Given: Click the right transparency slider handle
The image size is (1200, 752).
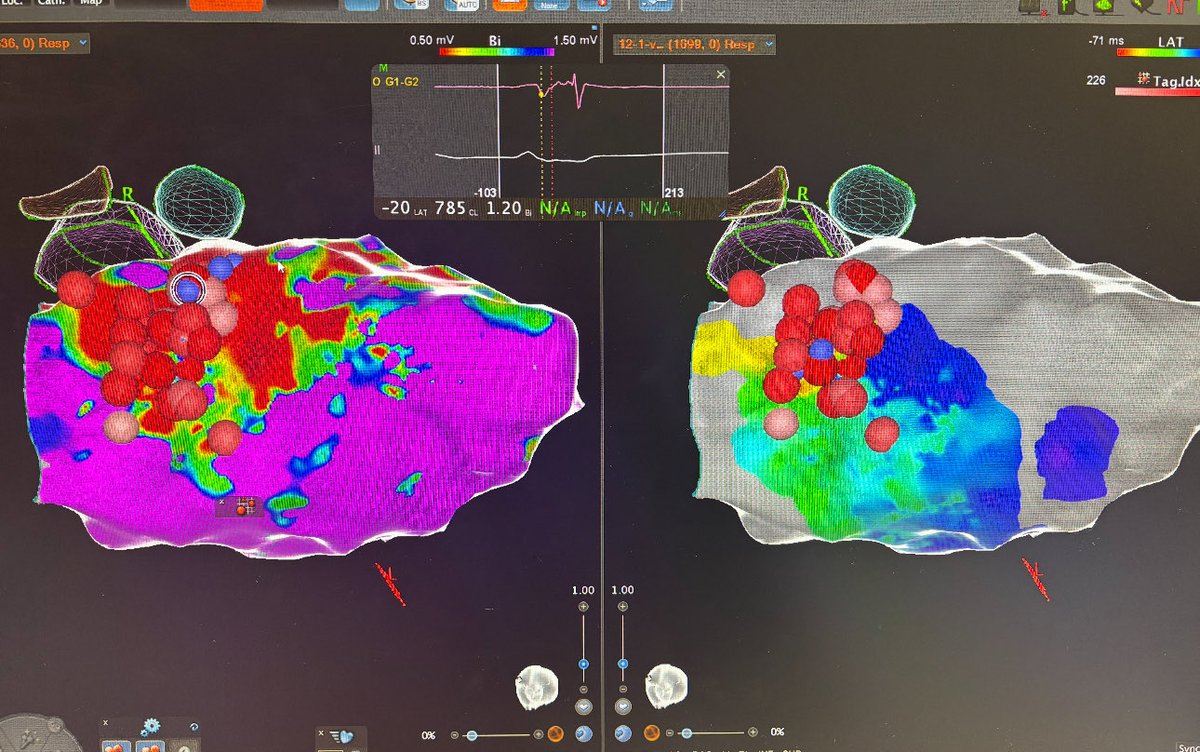Looking at the screenshot, I should point(685,734).
